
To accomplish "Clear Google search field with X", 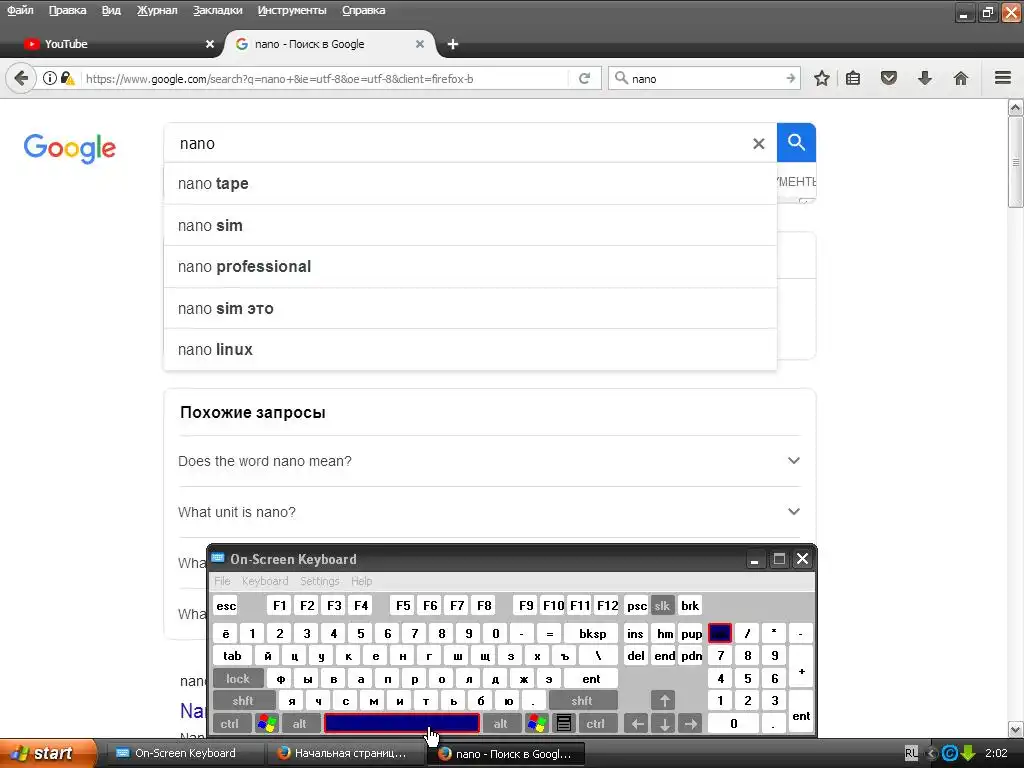I will 758,143.
